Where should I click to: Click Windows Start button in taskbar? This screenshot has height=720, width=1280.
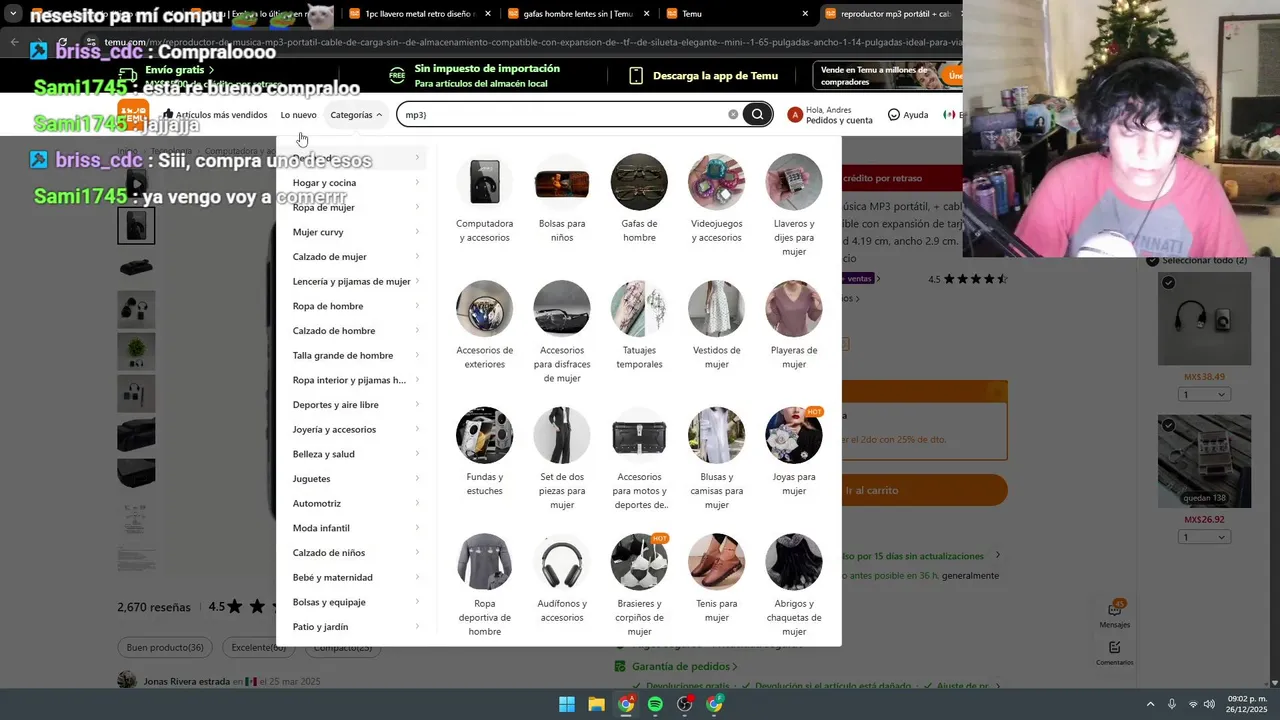point(567,704)
